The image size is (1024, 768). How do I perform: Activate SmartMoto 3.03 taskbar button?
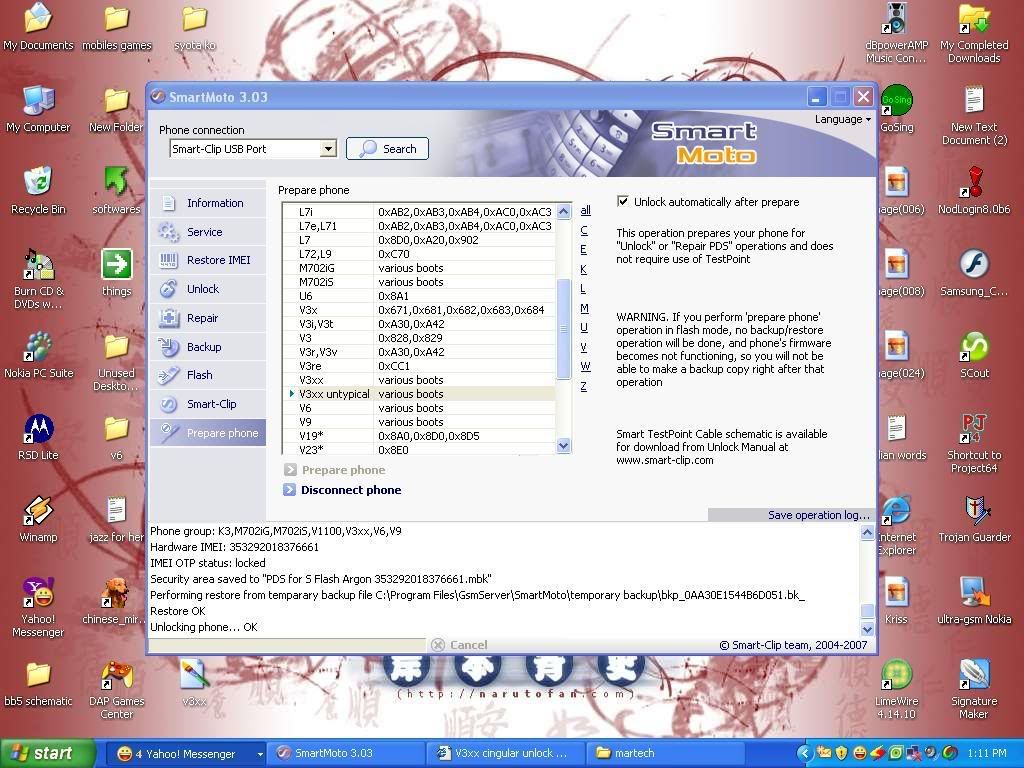346,753
